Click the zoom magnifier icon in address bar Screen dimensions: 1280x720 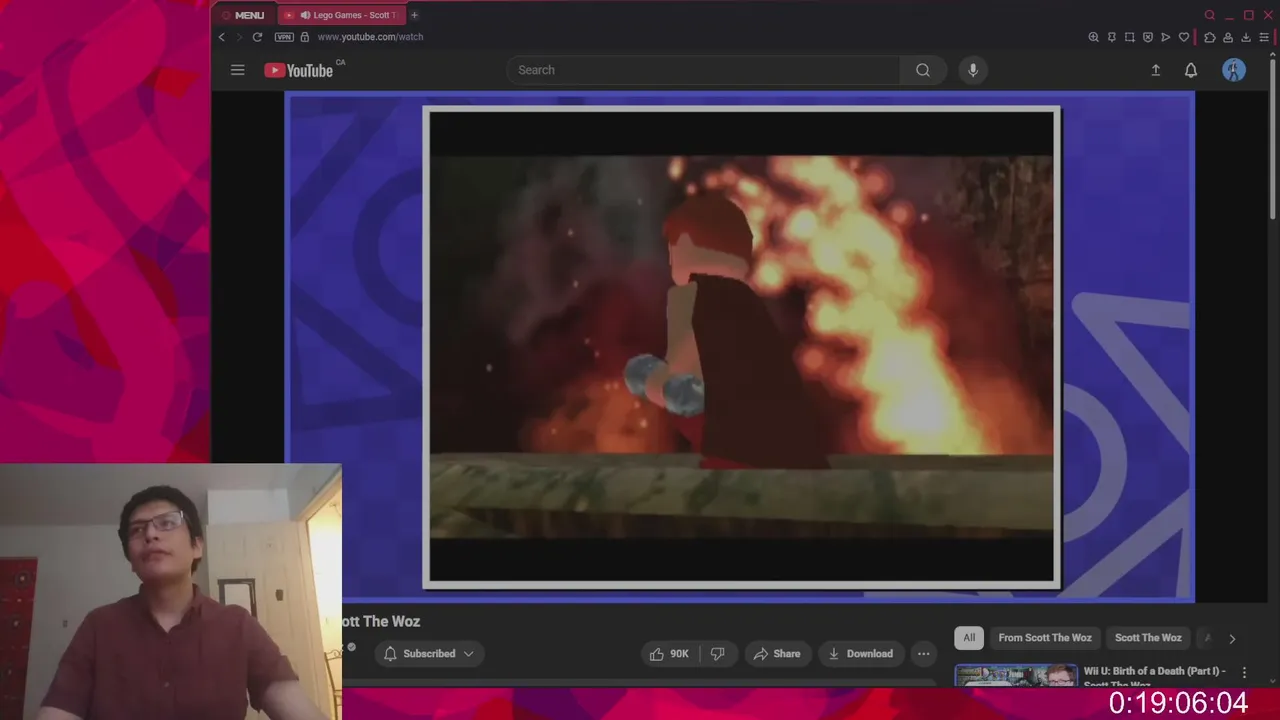[1093, 37]
